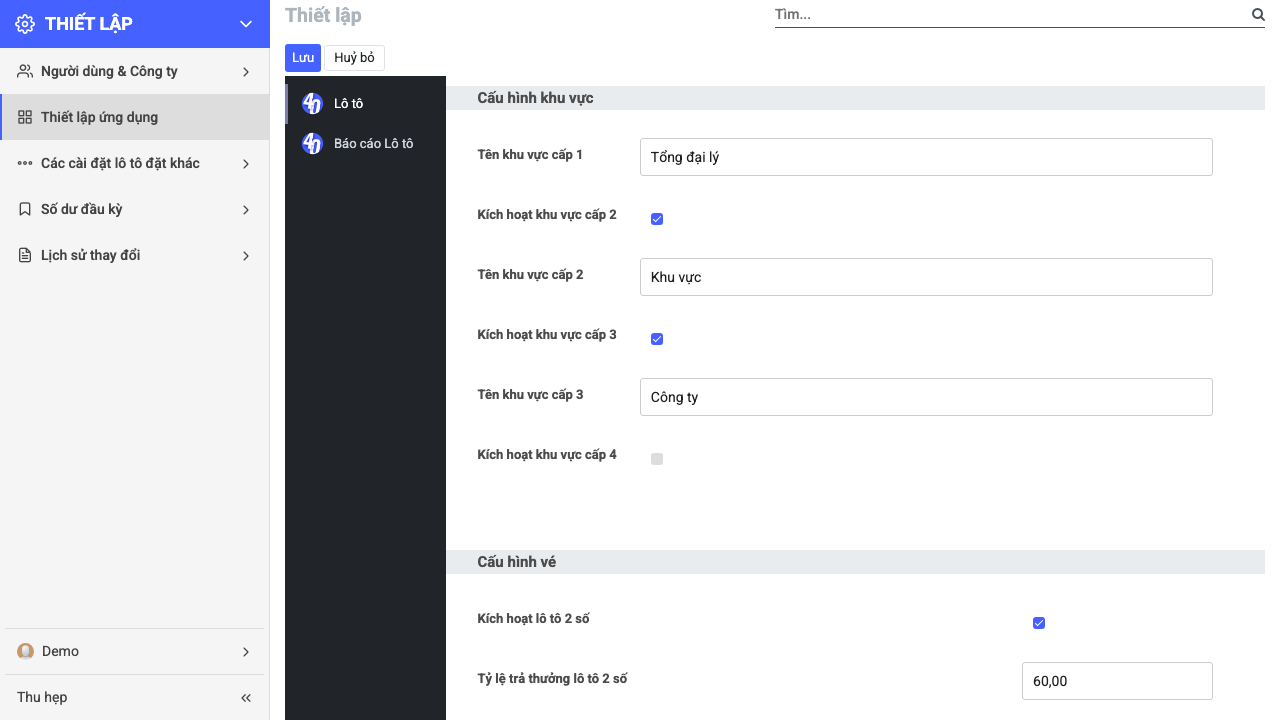The width and height of the screenshot is (1280, 720).
Task: Click the three-dots icon for Các cài đặt lô tô
Action: [25, 163]
